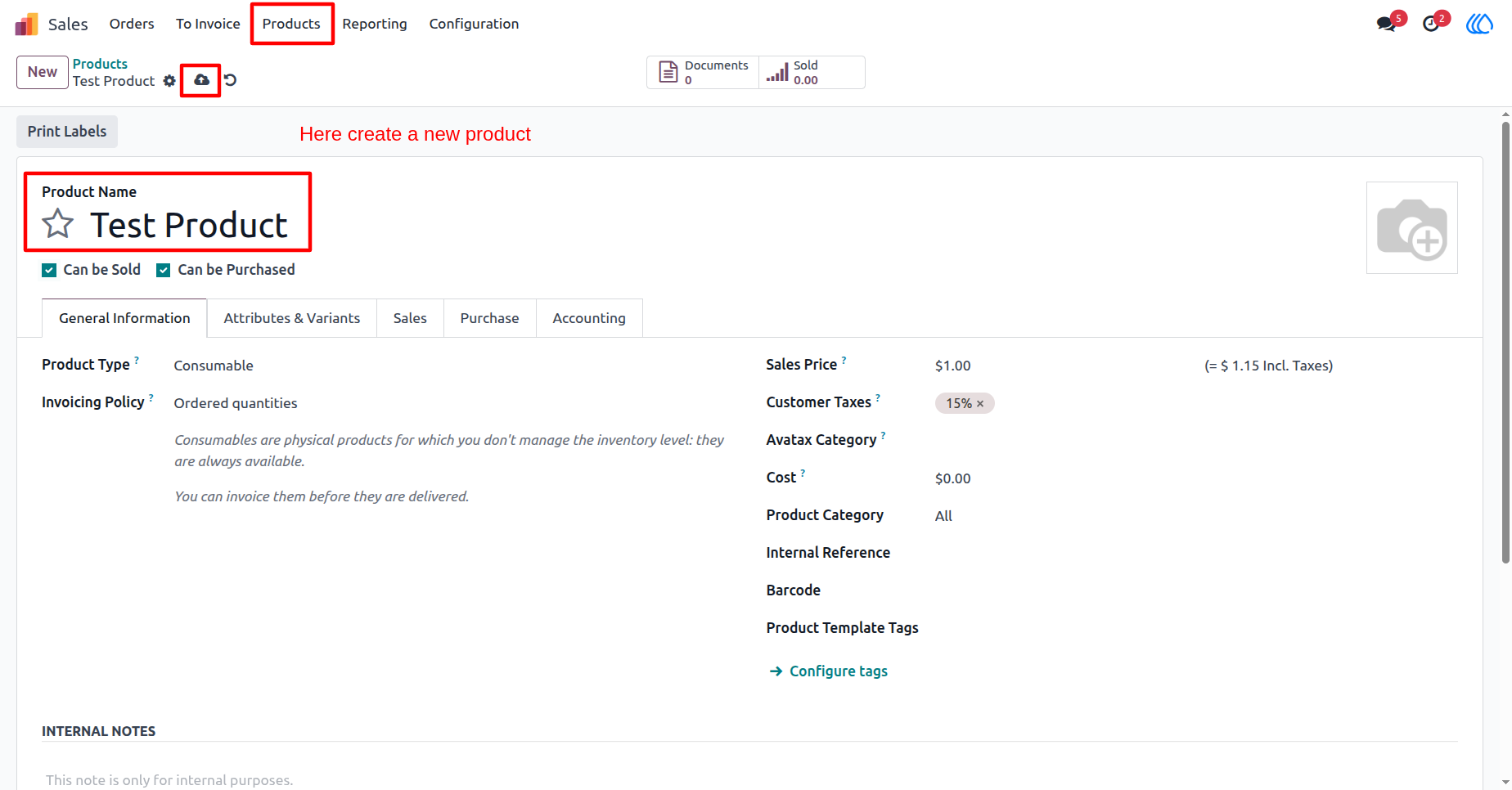Image resolution: width=1512 pixels, height=790 pixels.
Task: Open the Sold statistics bar chart button
Action: (x=812, y=73)
